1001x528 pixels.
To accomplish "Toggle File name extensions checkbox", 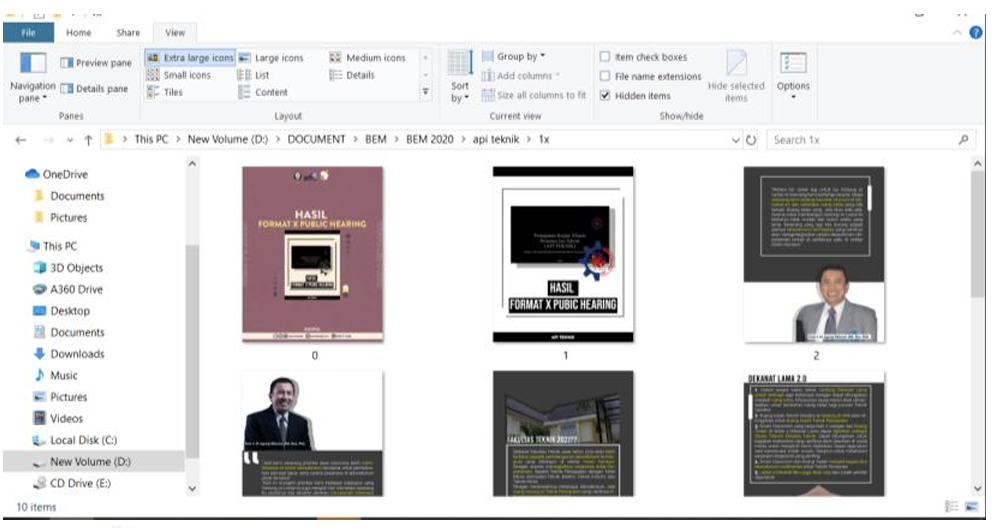I will tap(606, 76).
